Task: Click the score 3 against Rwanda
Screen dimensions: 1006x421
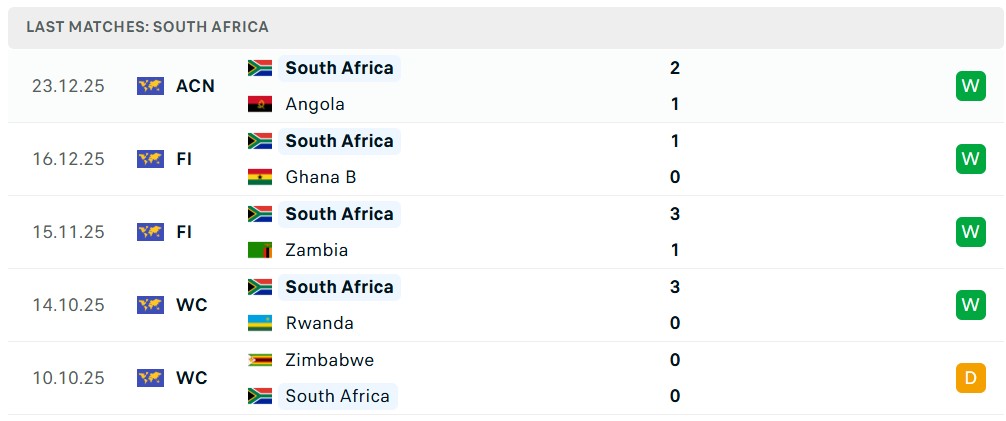Action: 675,287
